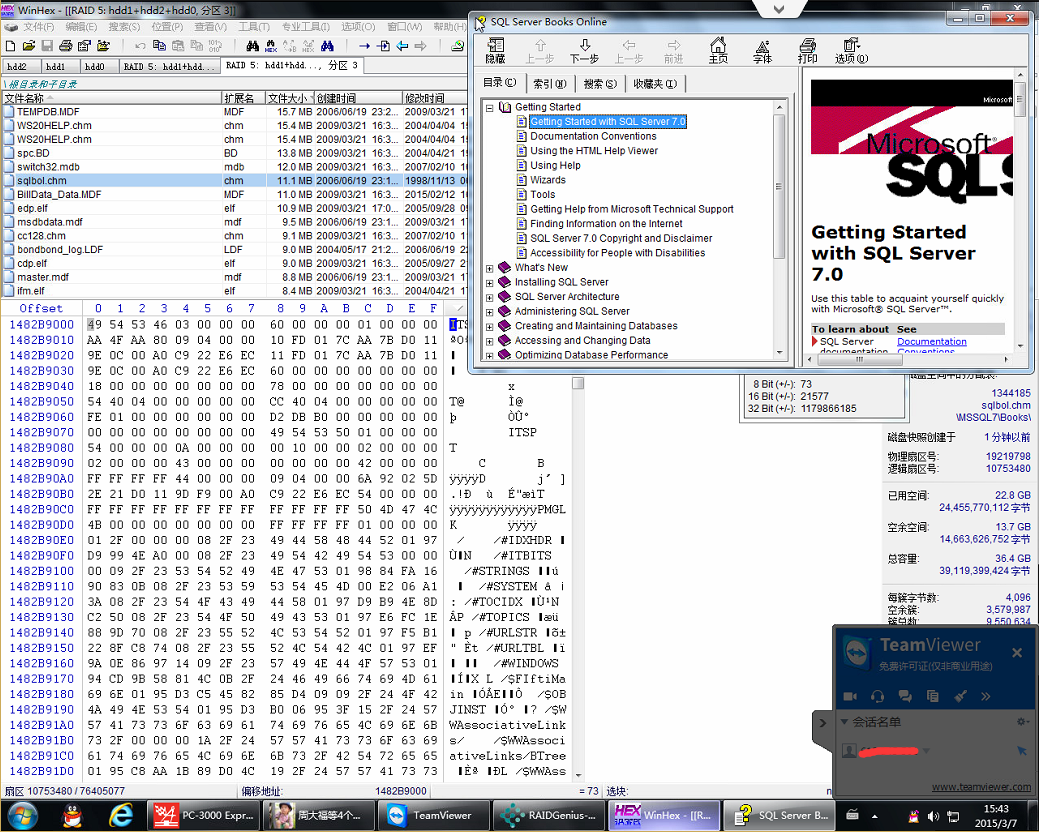Viewport: 1039px width, 832px height.
Task: Switch to the Favorites tab in Books Online
Action: coord(655,84)
